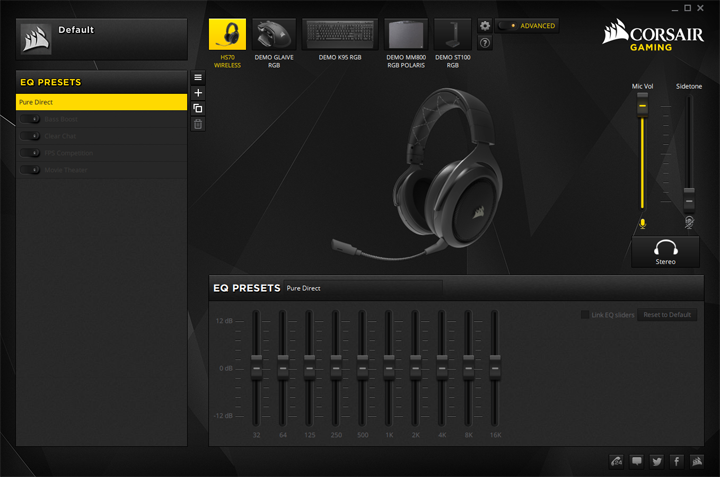Screen dimensions: 720x477
Task: Open settings with the gear icon
Action: pos(485,26)
